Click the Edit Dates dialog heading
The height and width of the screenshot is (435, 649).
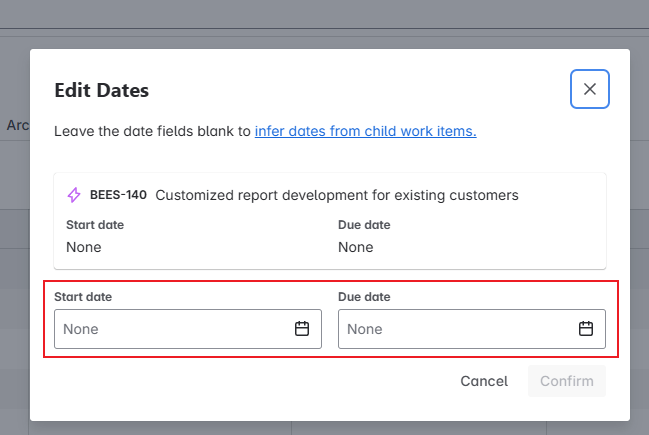[101, 90]
